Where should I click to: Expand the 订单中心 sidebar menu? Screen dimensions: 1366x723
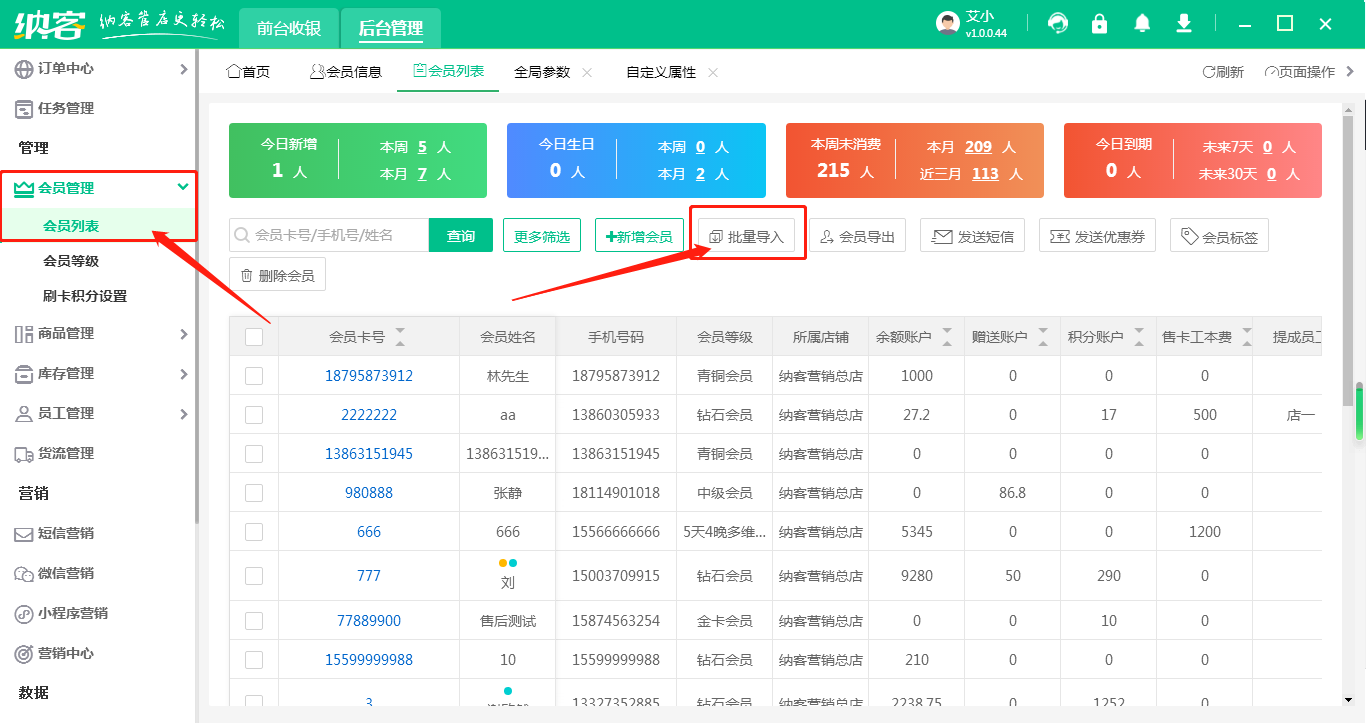point(100,69)
